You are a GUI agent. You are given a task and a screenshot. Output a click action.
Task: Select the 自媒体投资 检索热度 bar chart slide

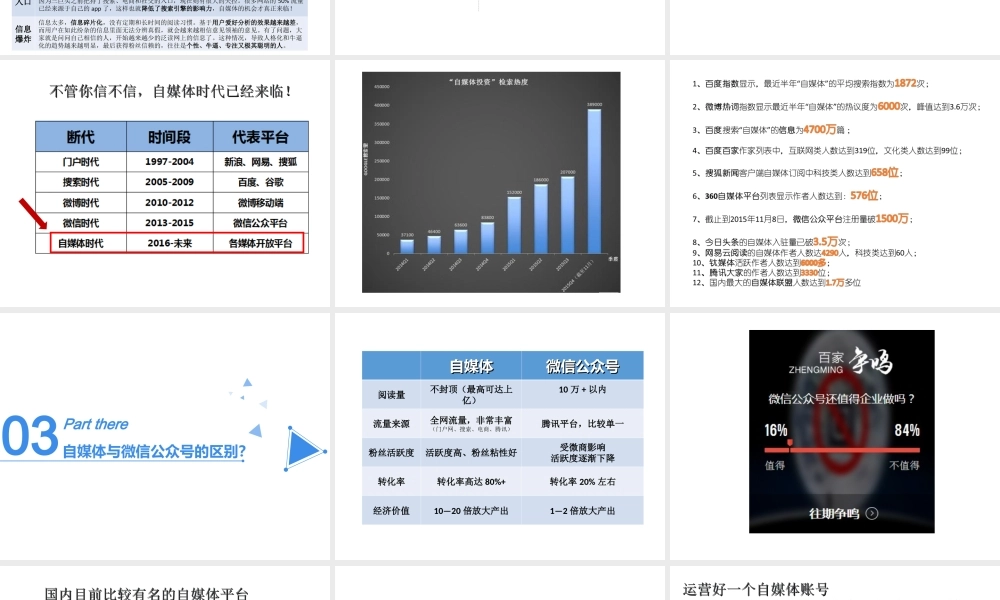(499, 184)
